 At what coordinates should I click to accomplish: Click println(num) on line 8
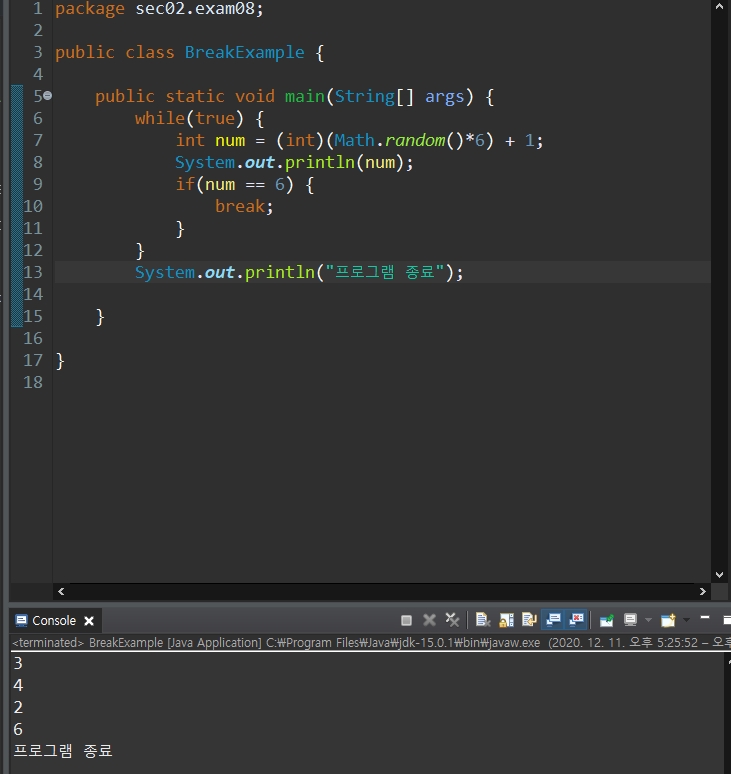345,162
